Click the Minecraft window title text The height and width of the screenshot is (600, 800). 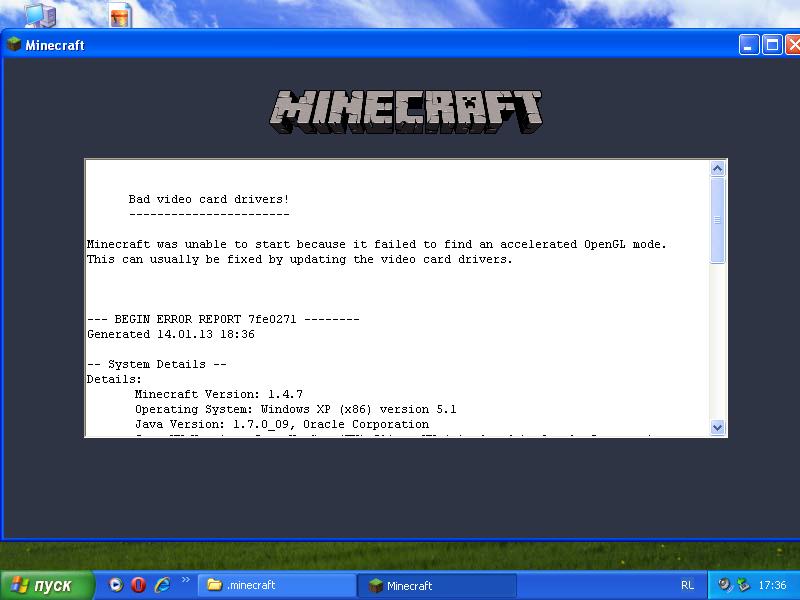(x=55, y=45)
